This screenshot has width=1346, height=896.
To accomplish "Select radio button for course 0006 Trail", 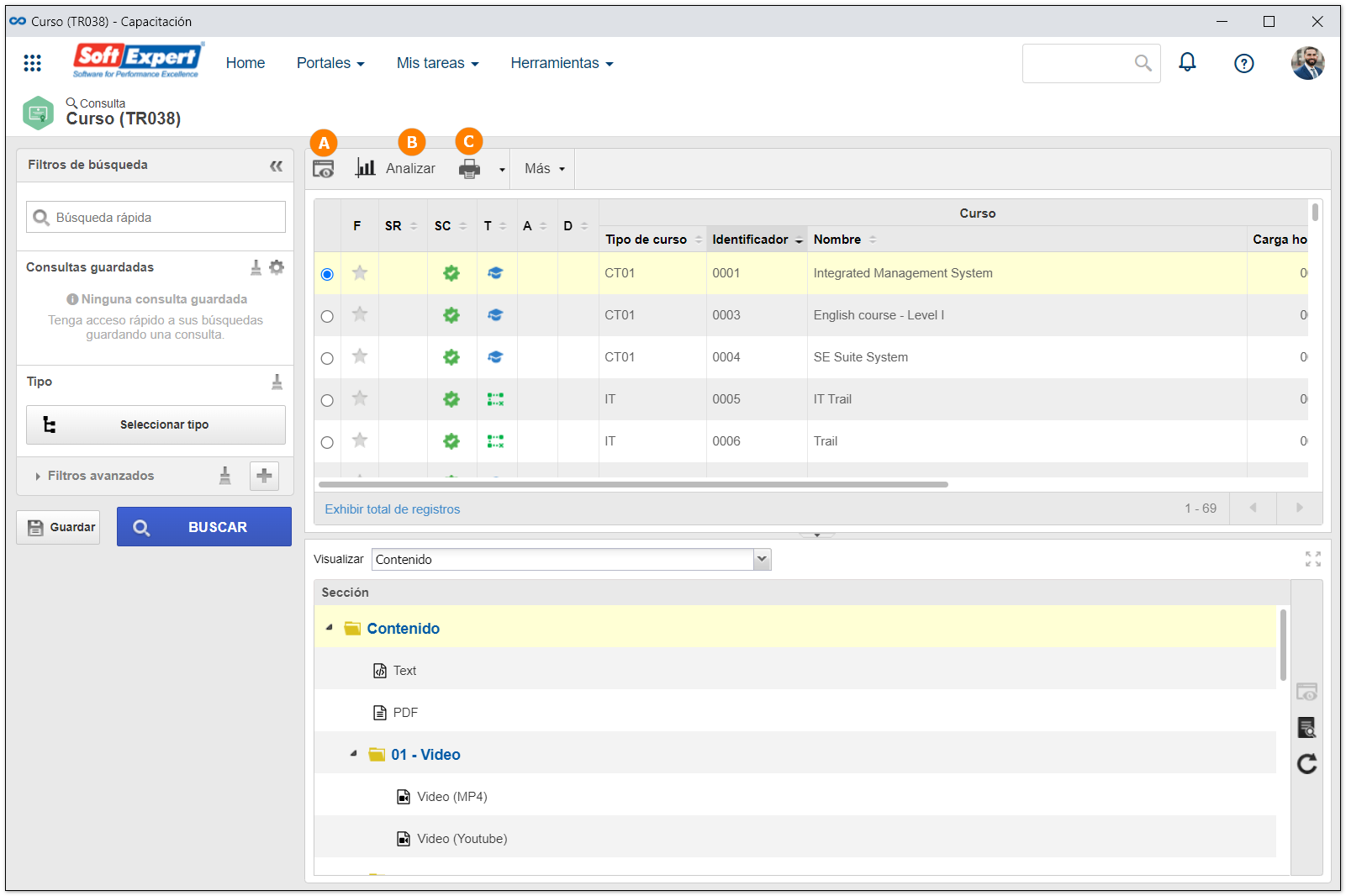I will pyautogui.click(x=327, y=442).
